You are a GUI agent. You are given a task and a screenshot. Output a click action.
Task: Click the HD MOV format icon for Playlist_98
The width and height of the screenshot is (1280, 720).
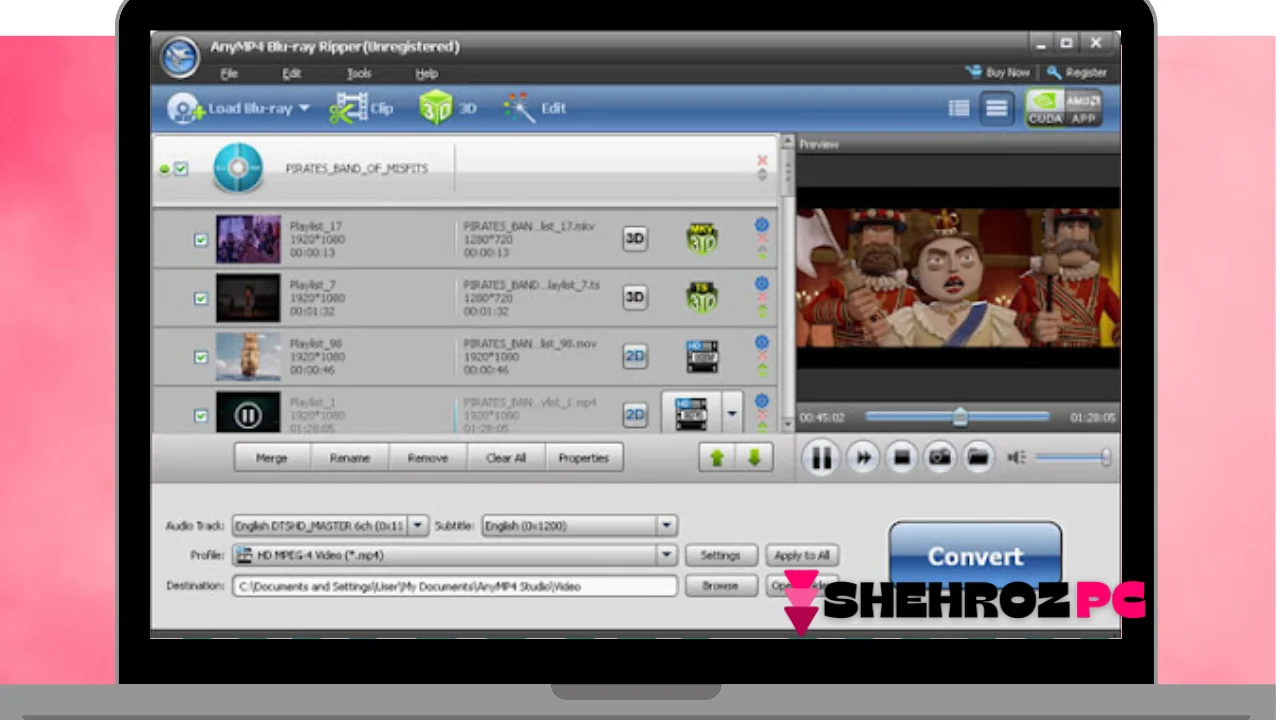point(702,356)
